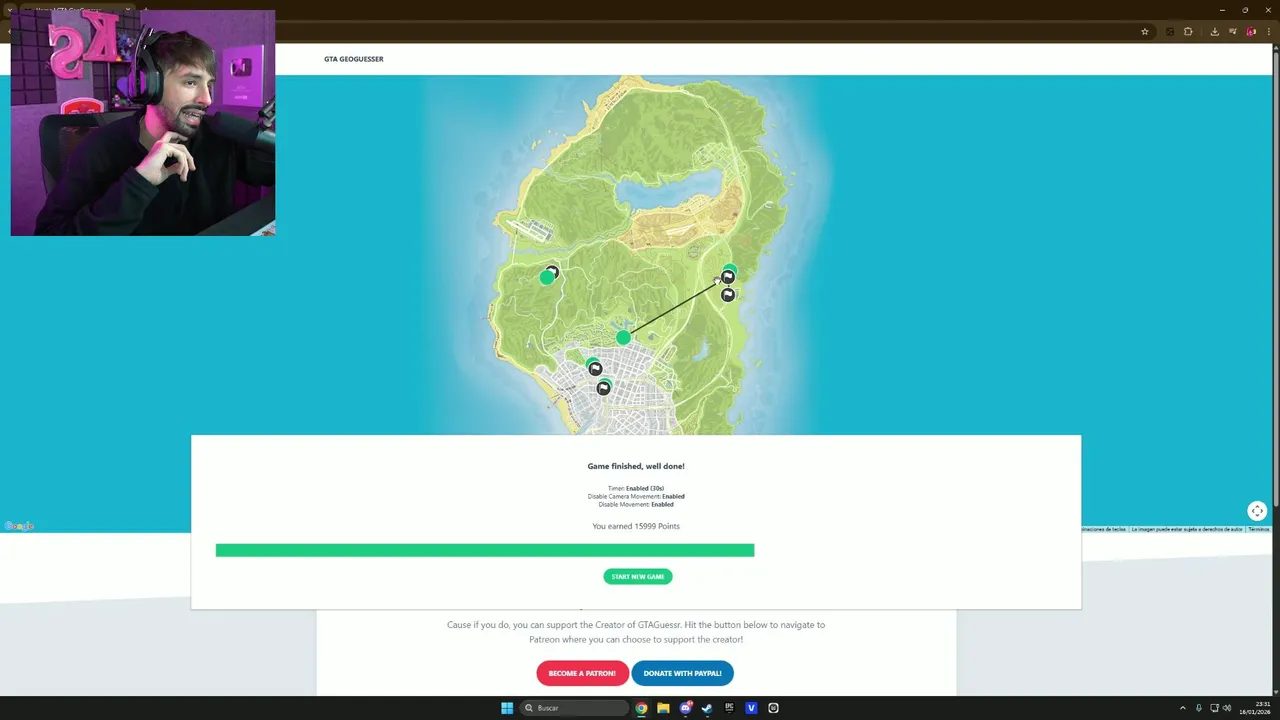
Task: Open Epic Games Launcher from the taskbar
Action: point(729,708)
